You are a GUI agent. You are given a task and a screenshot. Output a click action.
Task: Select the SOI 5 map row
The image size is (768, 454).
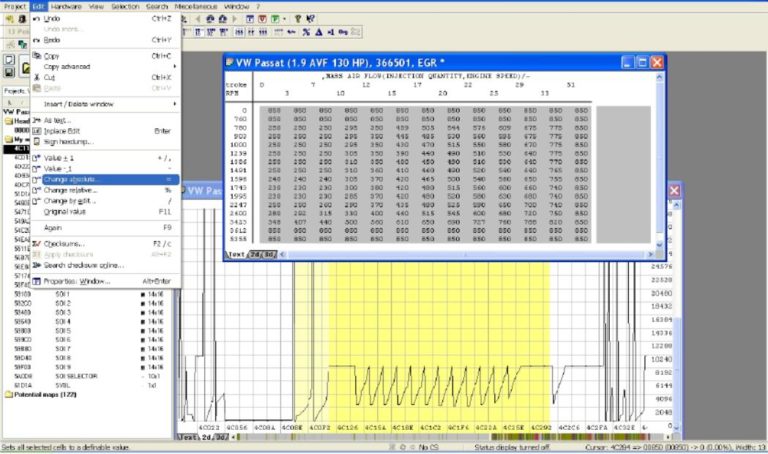[x=88, y=331]
